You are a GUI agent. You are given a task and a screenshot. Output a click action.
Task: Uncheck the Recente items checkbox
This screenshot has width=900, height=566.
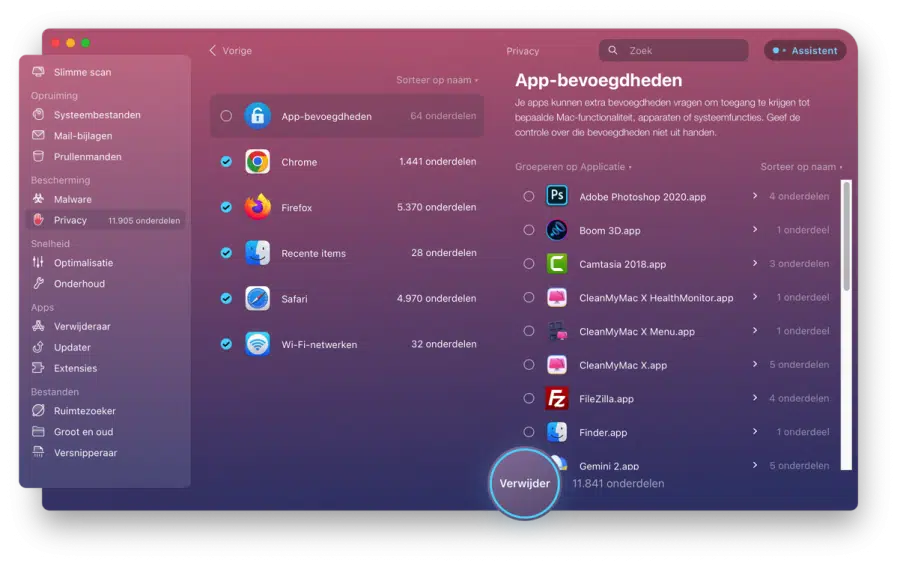[226, 253]
